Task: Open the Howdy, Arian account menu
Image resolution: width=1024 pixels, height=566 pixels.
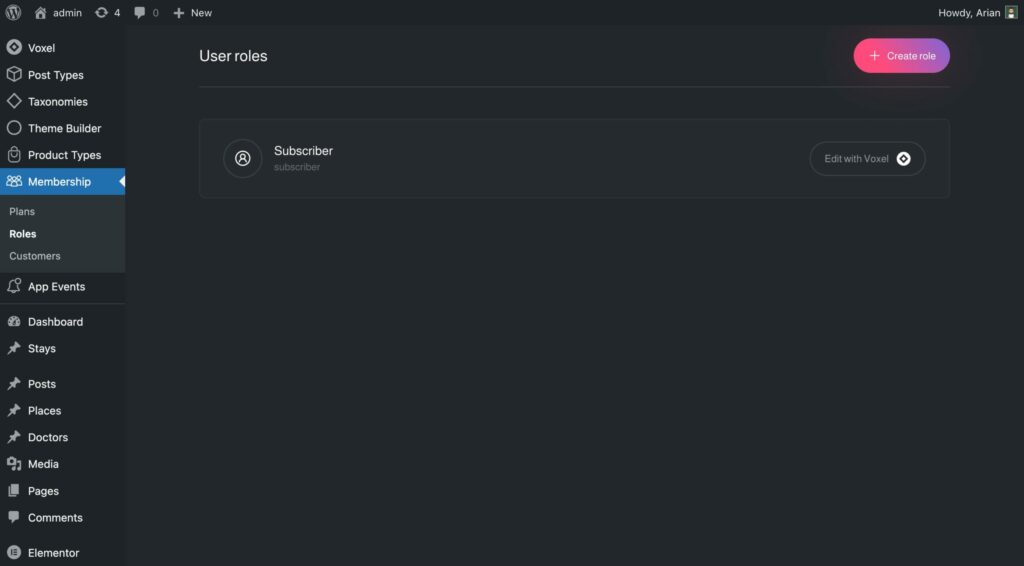Action: click(x=969, y=13)
